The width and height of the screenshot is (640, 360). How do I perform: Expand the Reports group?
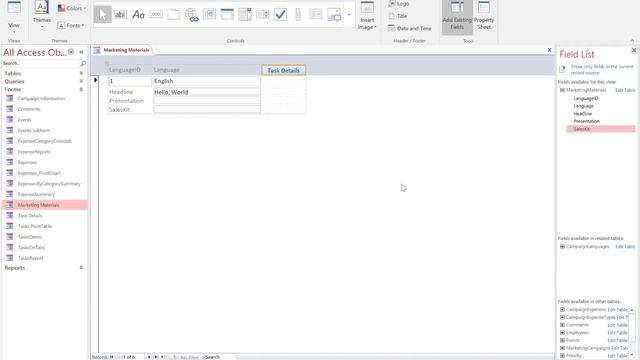click(x=44, y=268)
